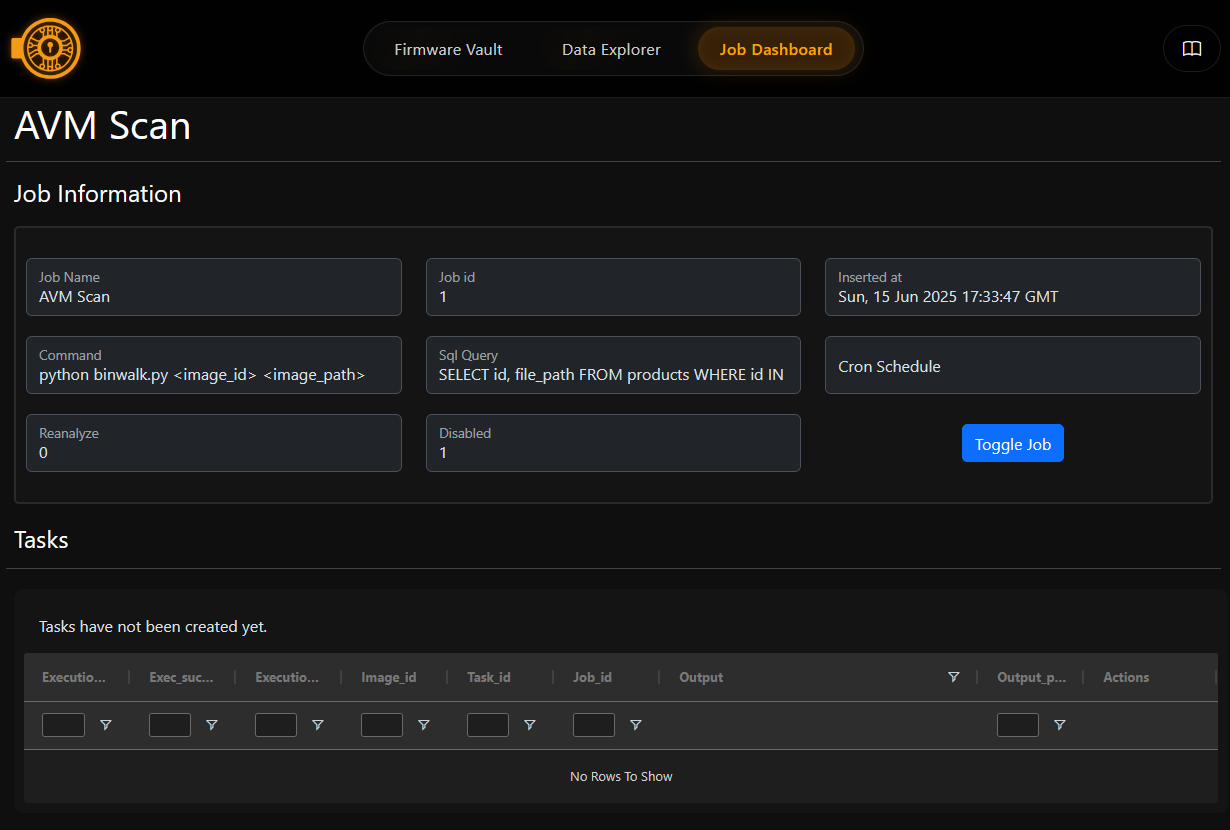The height and width of the screenshot is (830, 1230).
Task: Click the Job Information heading
Action: (98, 194)
